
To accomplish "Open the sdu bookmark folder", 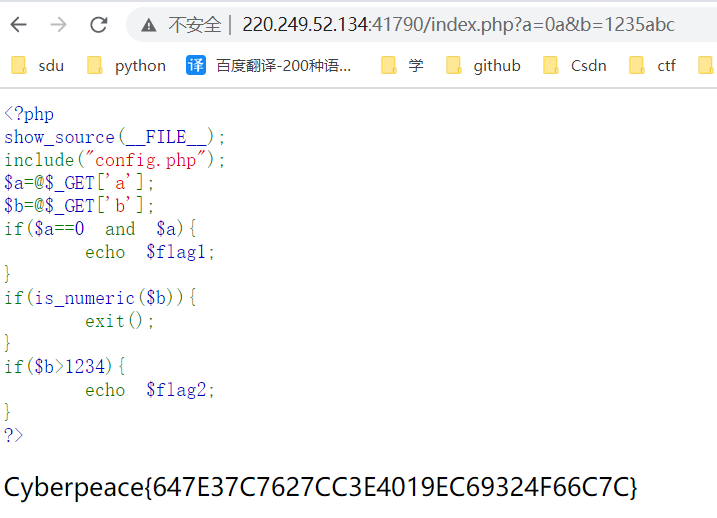I will [x=37, y=65].
